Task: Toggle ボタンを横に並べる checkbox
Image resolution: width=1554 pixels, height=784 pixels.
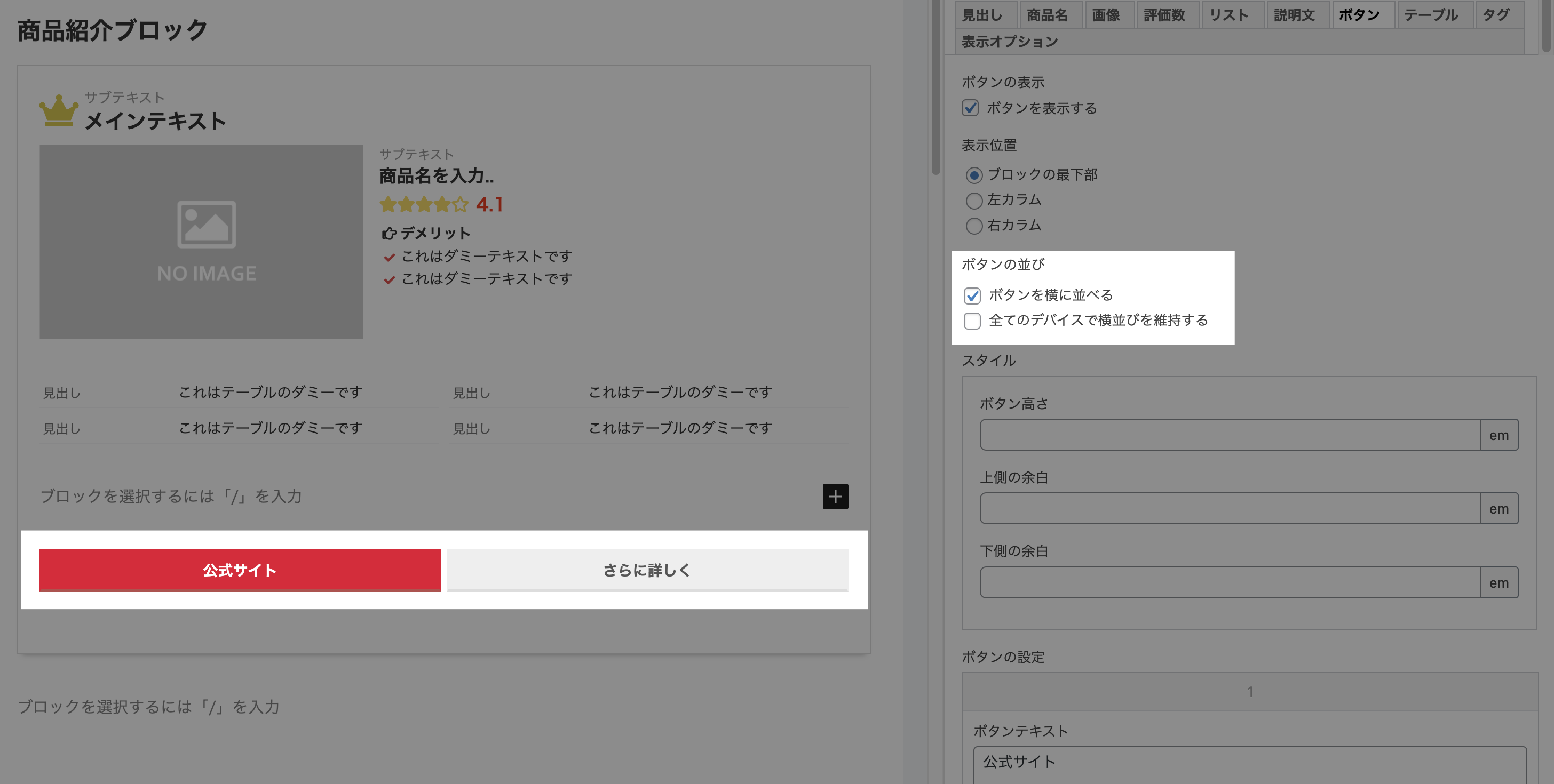Action: pyautogui.click(x=972, y=295)
